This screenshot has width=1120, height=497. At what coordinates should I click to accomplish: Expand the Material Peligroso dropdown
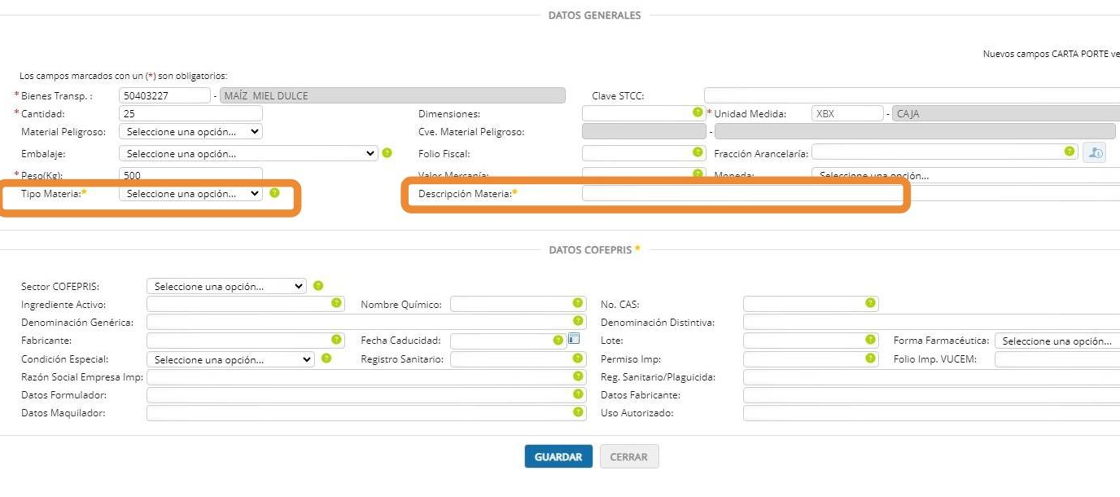click(x=190, y=131)
